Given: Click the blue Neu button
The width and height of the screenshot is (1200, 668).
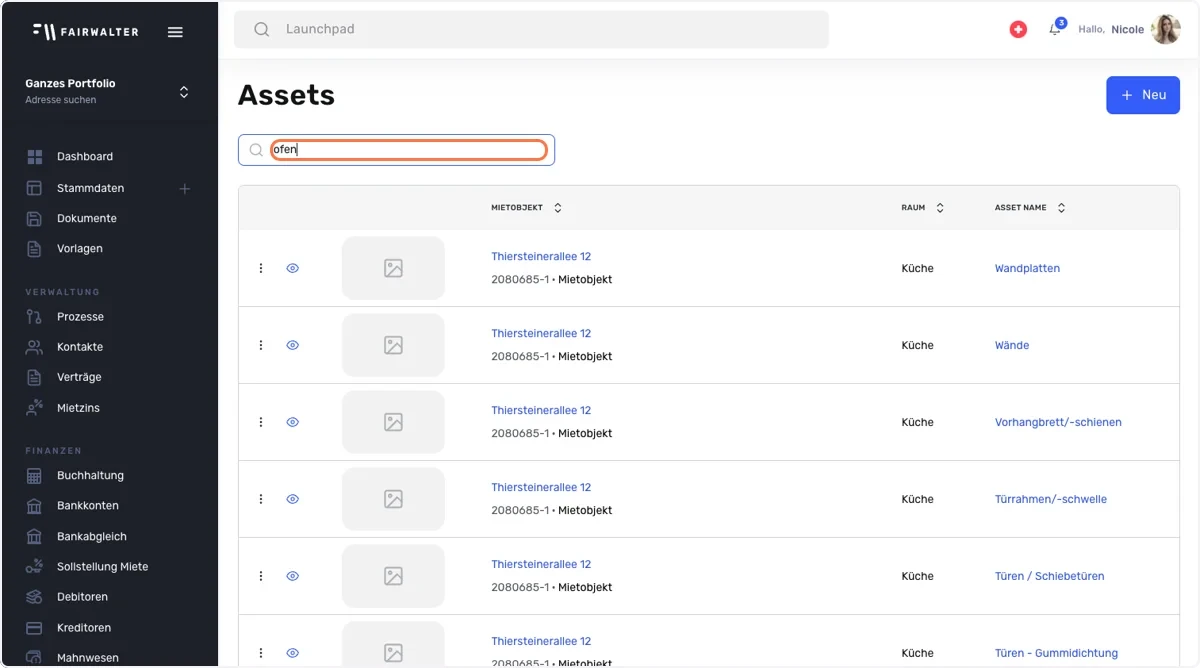Looking at the screenshot, I should [1143, 95].
